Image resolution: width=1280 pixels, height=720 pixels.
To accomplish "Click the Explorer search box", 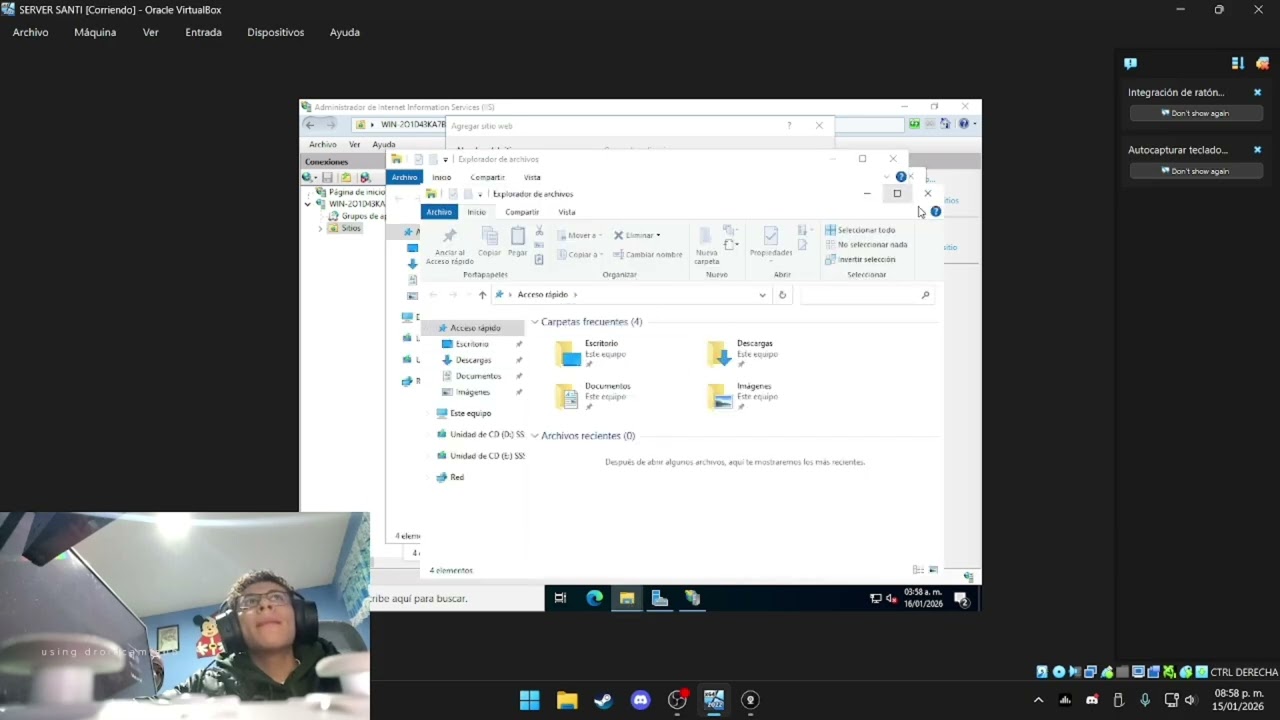I will click(866, 295).
